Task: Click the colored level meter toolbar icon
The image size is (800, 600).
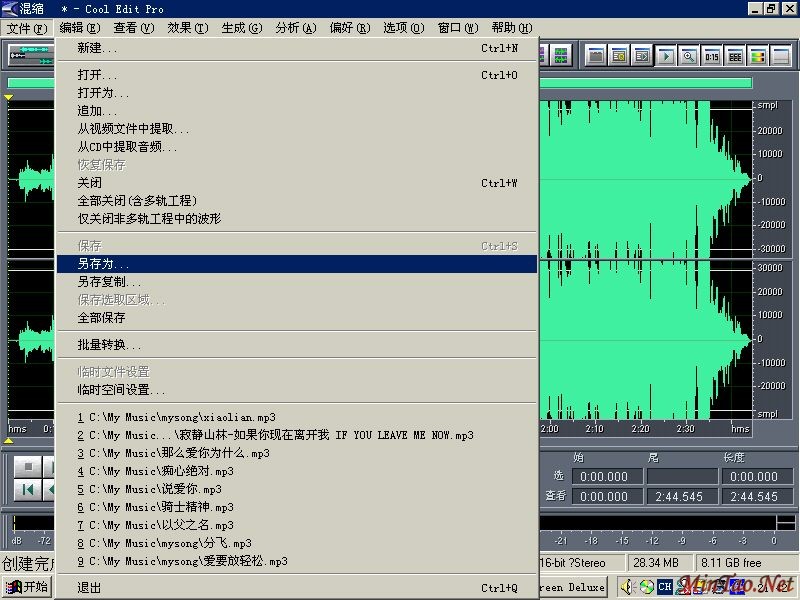Action: coord(757,56)
